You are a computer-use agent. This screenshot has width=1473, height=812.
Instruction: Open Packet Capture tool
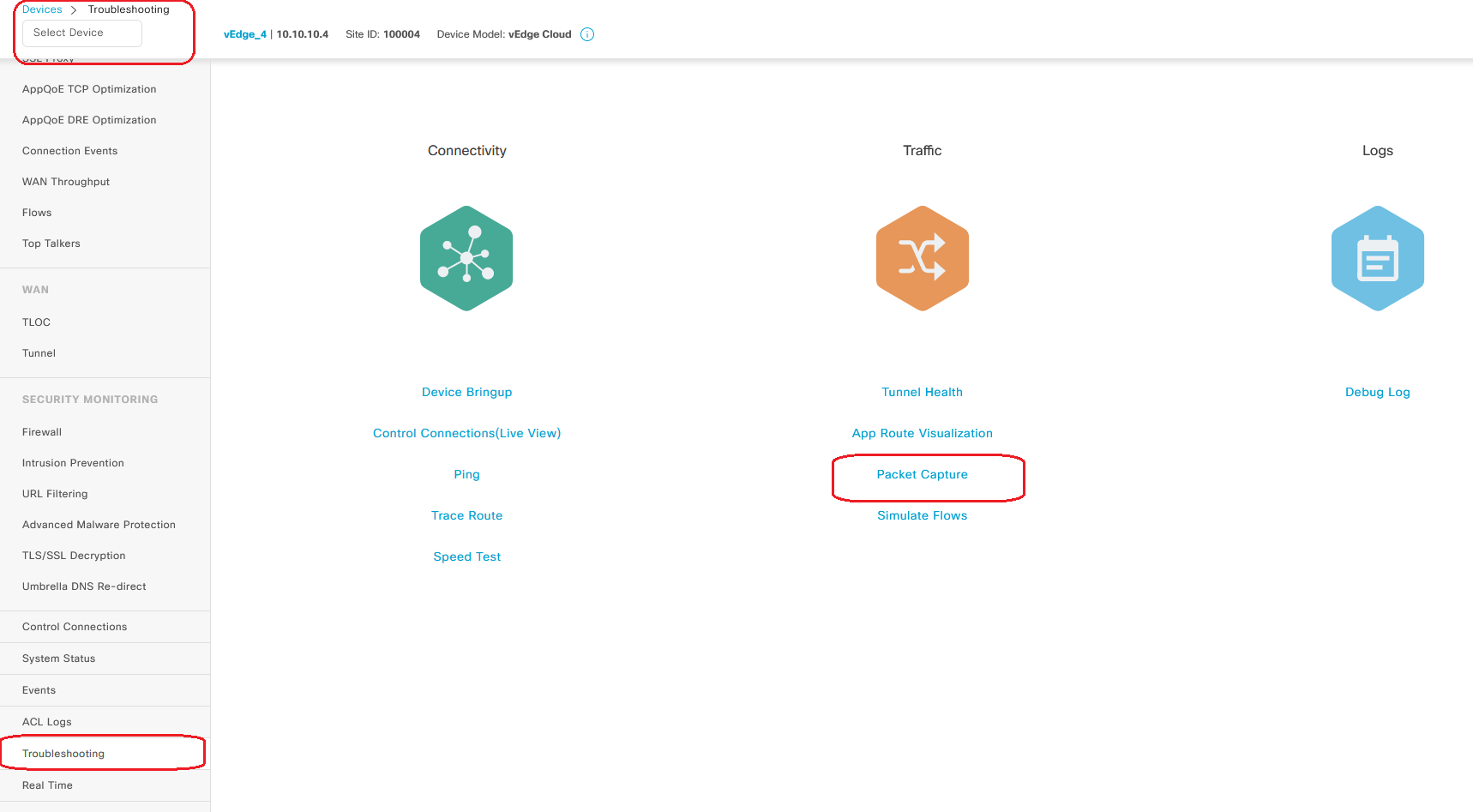[x=922, y=474]
